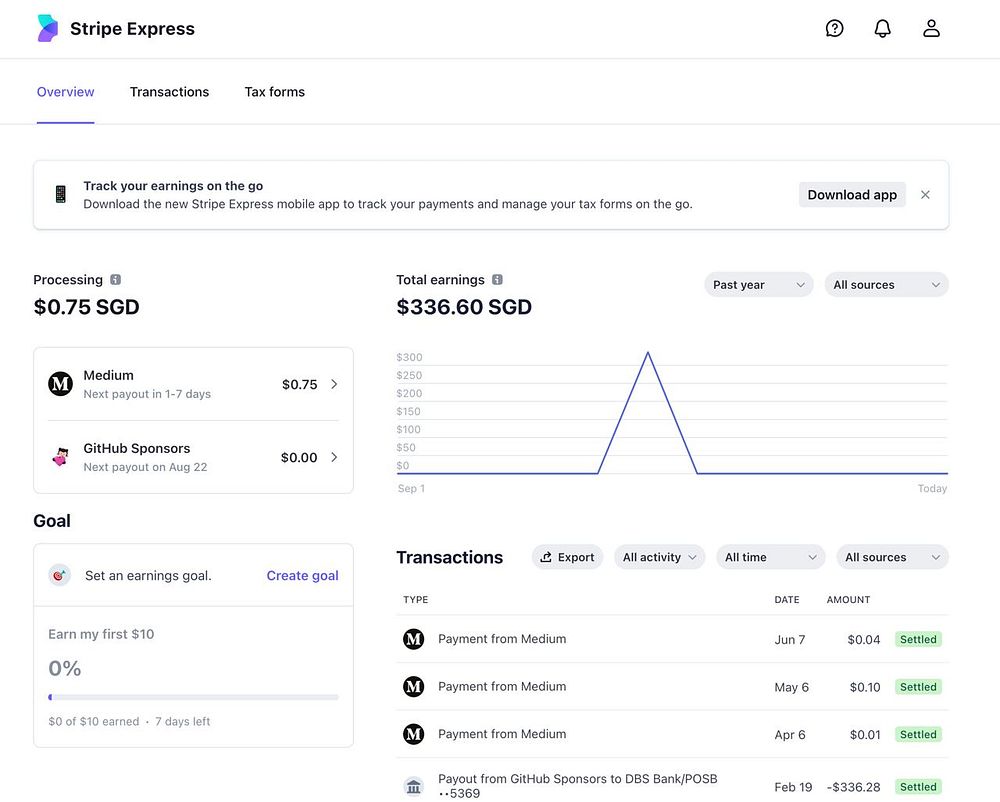Screen dimensions: 1000x802
Task: Click the Stripe Express logo icon
Action: [x=47, y=29]
